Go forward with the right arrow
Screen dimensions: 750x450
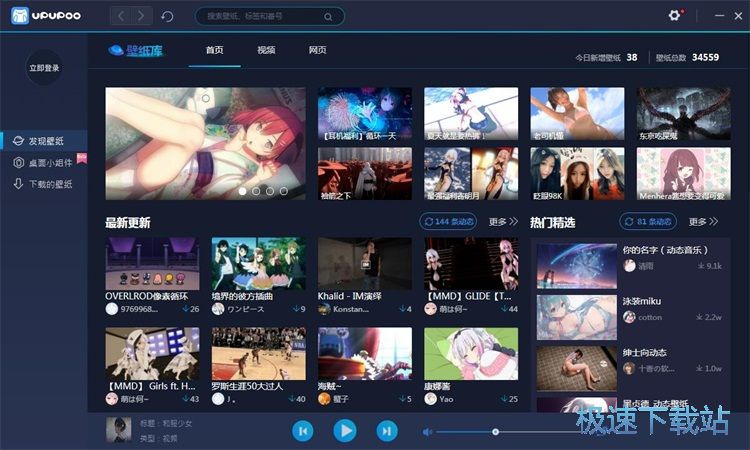142,16
